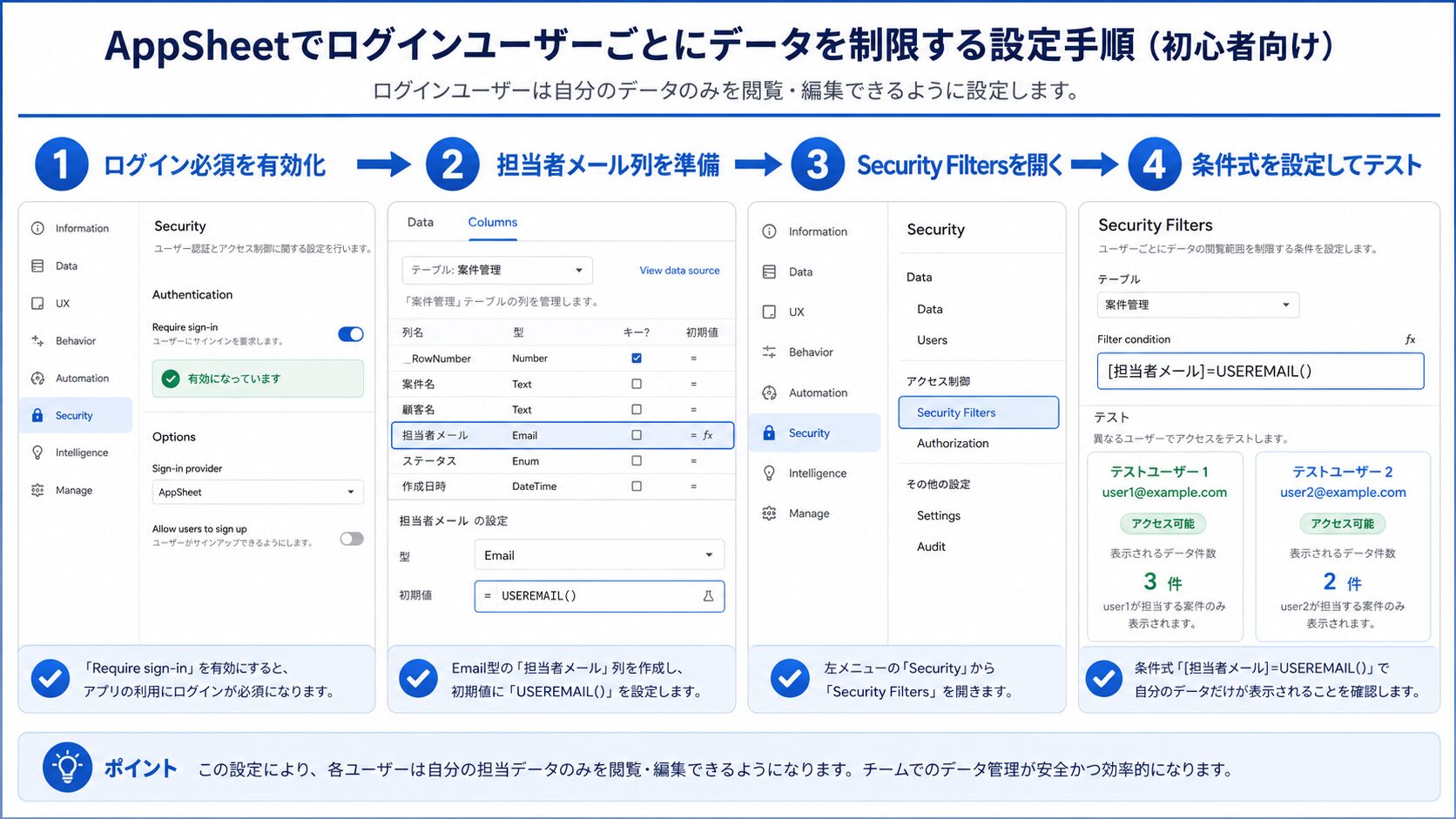
Task: Select the UX icon in step 1 sidebar
Action: coord(37,303)
